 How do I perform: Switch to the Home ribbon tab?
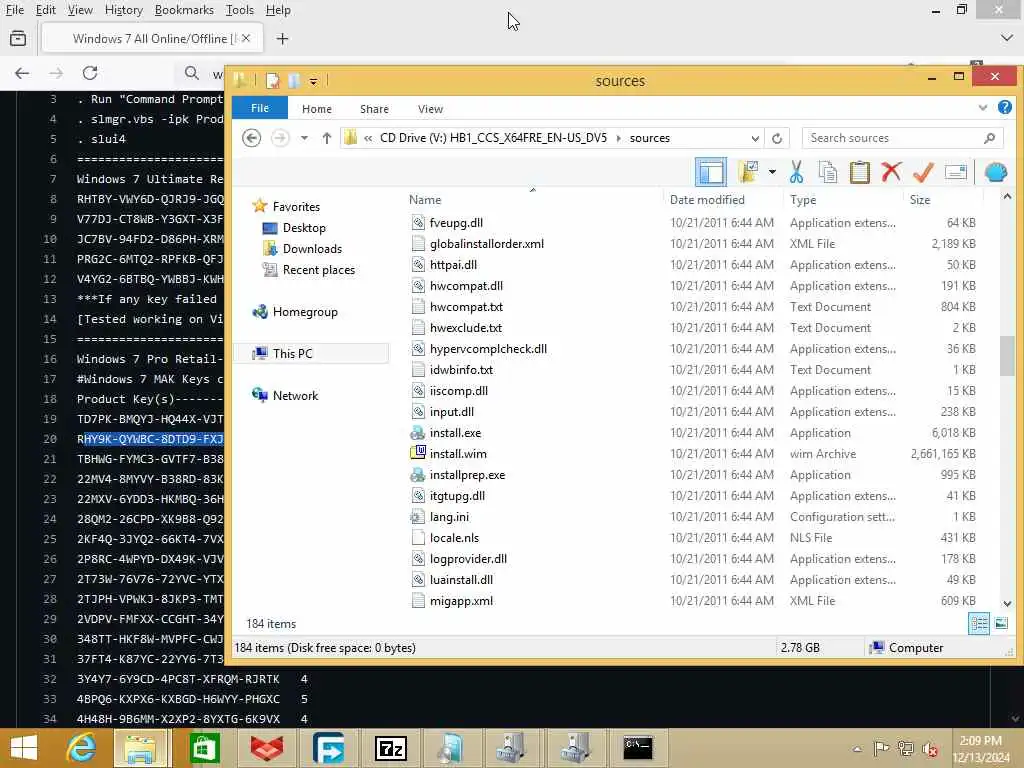pos(317,109)
